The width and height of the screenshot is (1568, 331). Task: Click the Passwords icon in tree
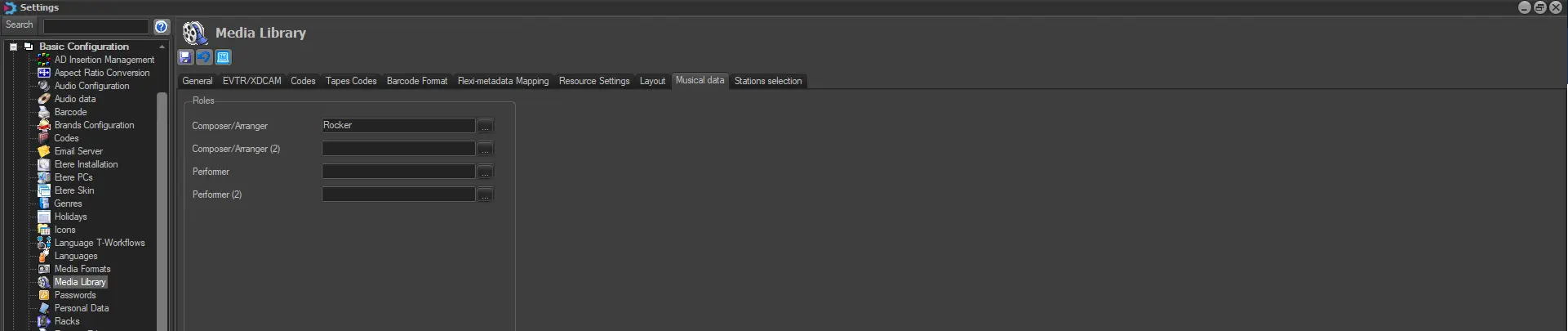[x=44, y=295]
